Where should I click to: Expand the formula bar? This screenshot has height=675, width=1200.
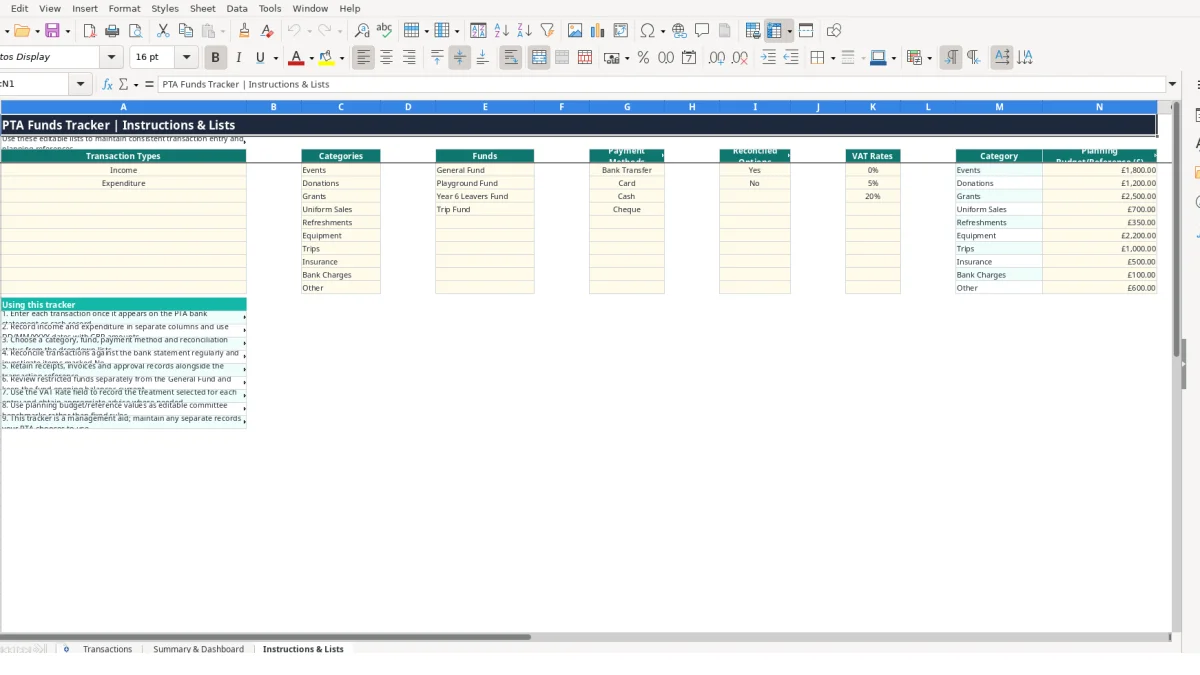point(1173,85)
